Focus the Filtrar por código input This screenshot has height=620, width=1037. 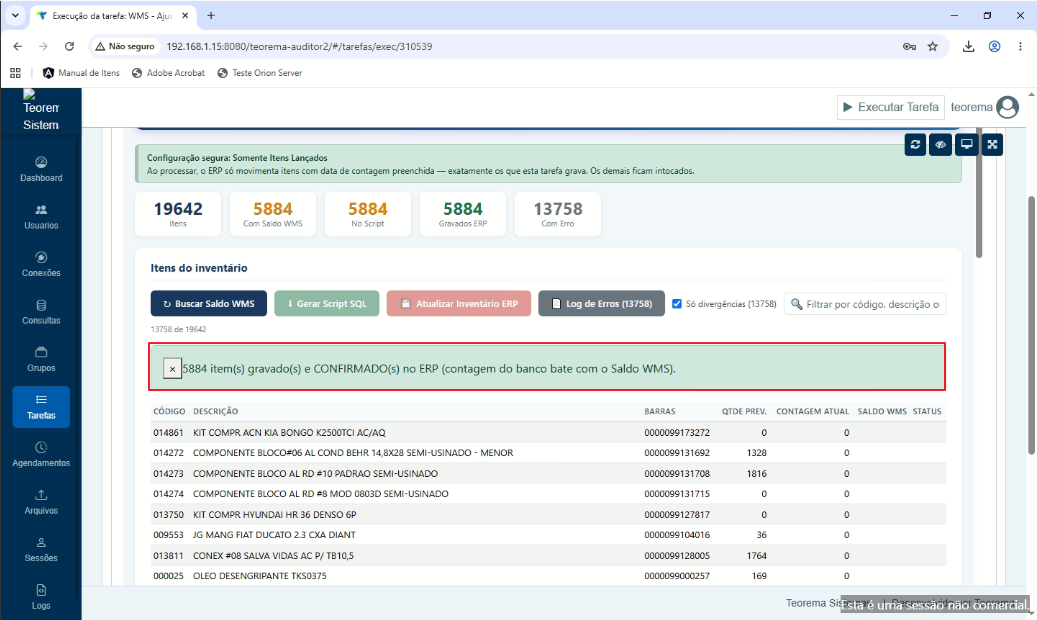tap(865, 304)
